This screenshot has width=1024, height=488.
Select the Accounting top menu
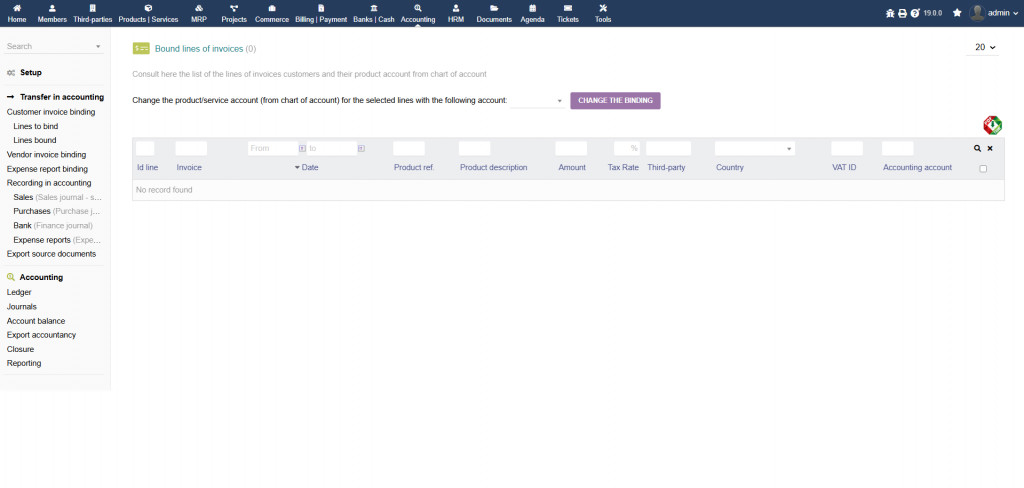[x=418, y=13]
